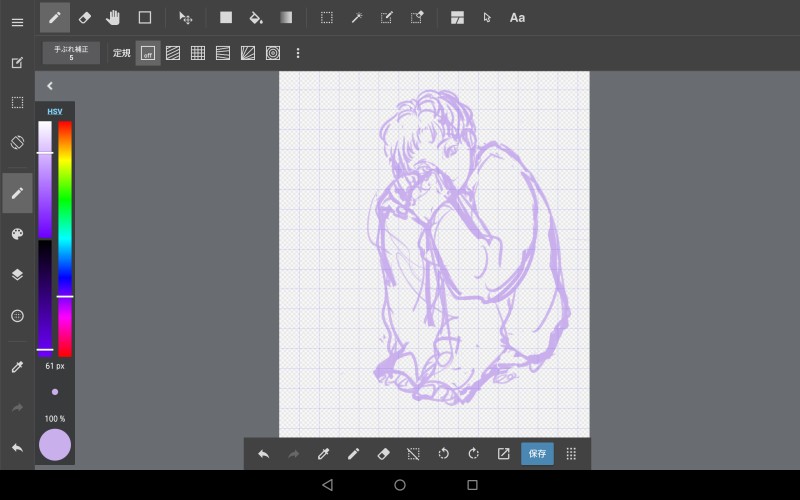Open selection menu in left sidebar
The image size is (800, 500).
point(17,103)
